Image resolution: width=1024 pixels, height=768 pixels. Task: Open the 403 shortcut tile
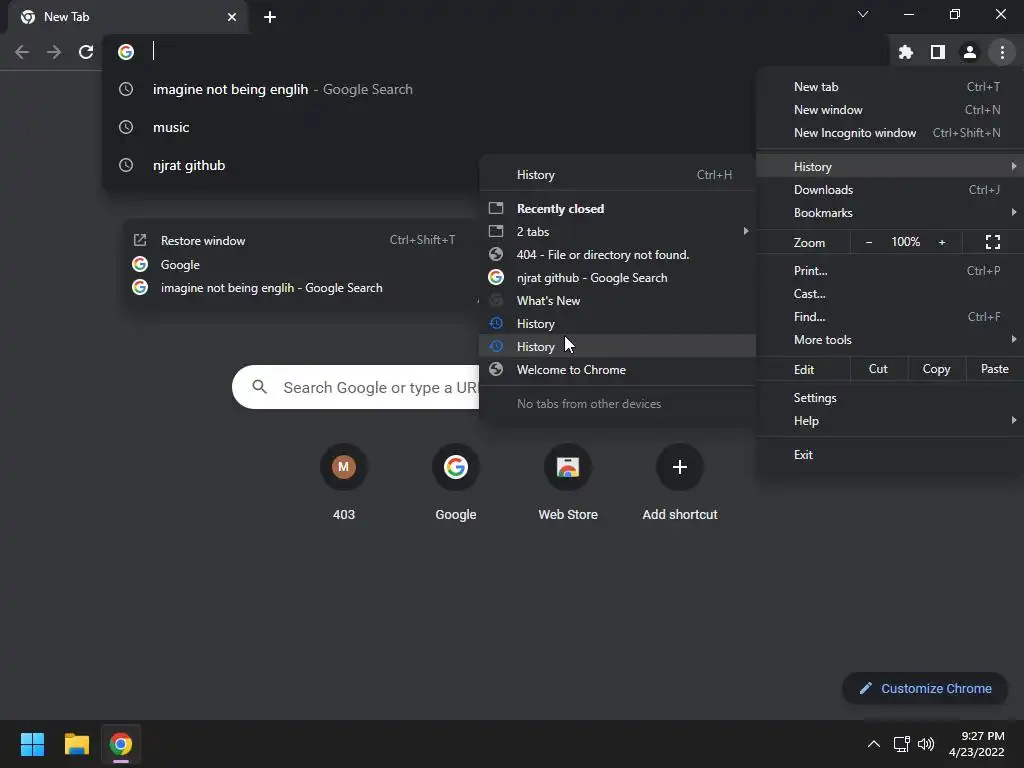pyautogui.click(x=344, y=482)
